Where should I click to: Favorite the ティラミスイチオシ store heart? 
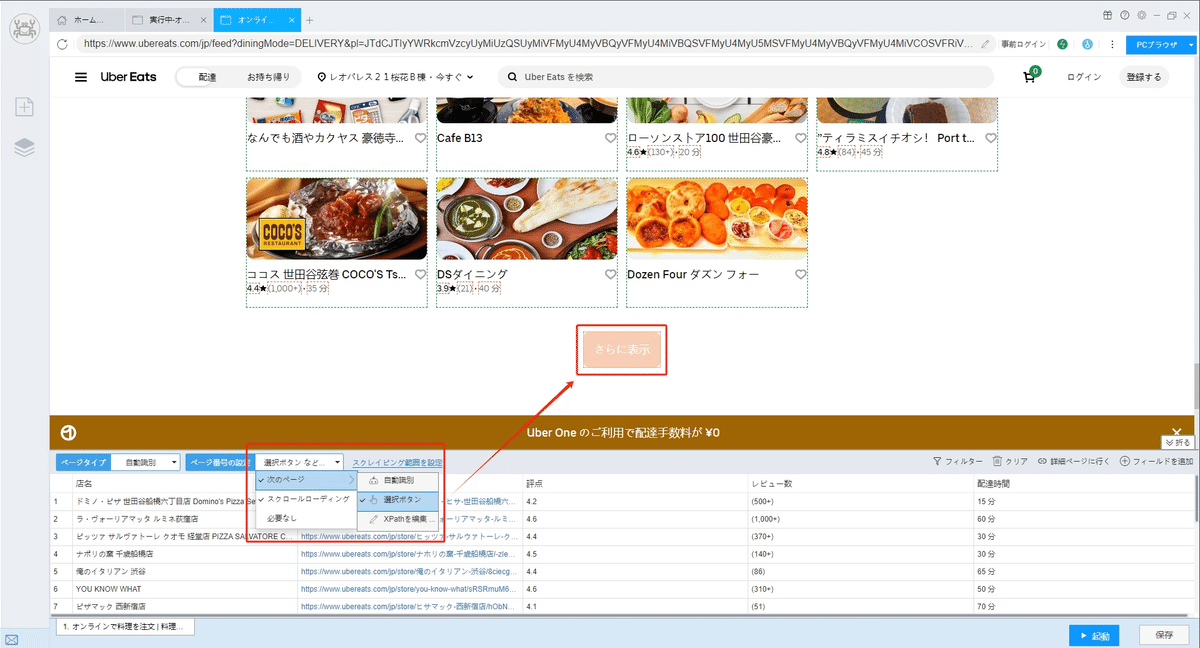[x=991, y=138]
